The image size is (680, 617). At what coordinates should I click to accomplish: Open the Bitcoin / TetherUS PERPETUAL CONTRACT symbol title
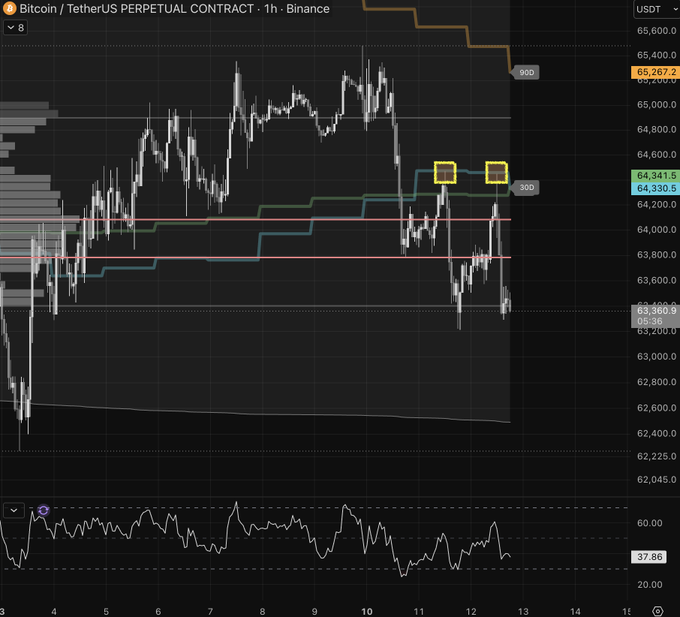(174, 9)
